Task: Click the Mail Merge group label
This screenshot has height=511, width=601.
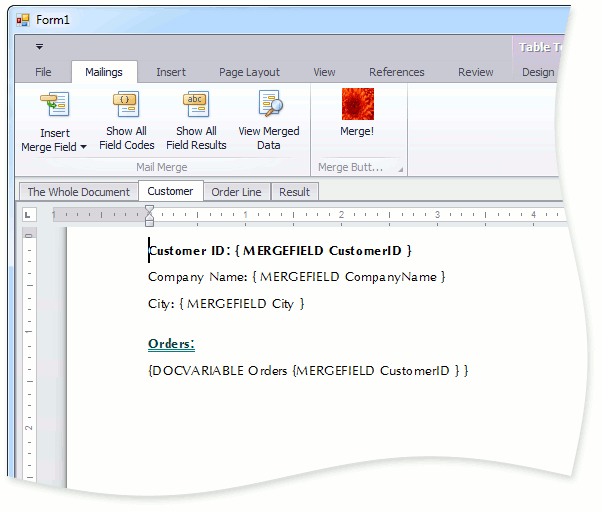Action: click(x=162, y=167)
